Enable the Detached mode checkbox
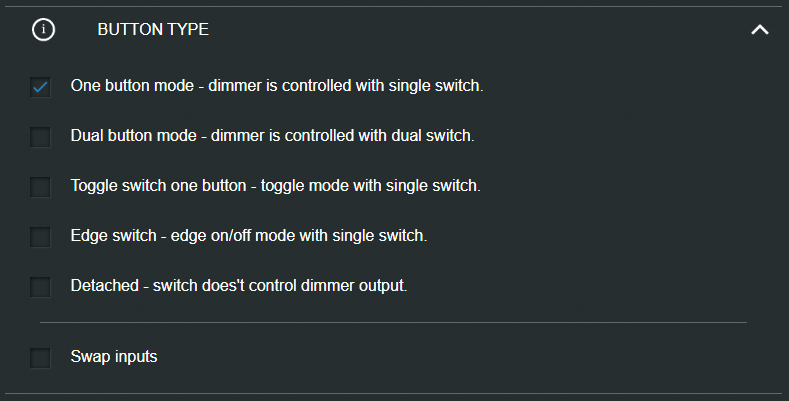The height and width of the screenshot is (401, 789). pyautogui.click(x=40, y=287)
